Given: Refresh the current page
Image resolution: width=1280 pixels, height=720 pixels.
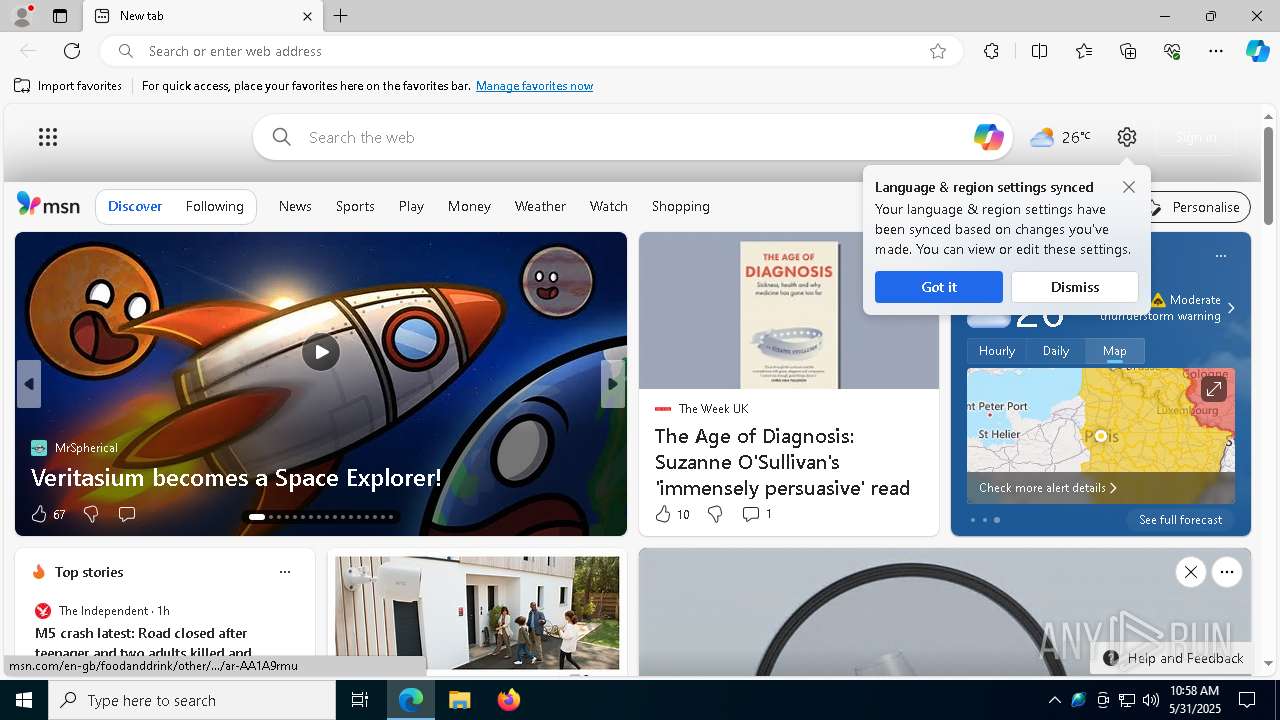Looking at the screenshot, I should (x=72, y=51).
